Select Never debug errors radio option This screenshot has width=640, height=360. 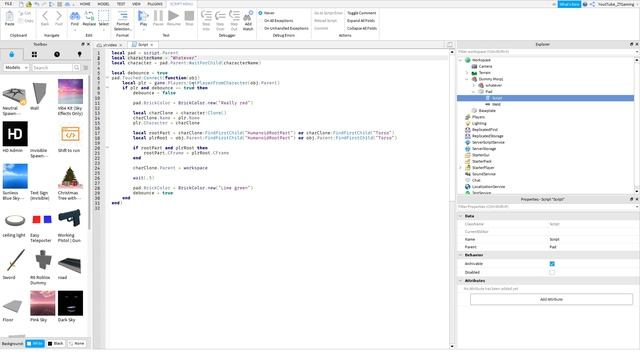pos(260,13)
